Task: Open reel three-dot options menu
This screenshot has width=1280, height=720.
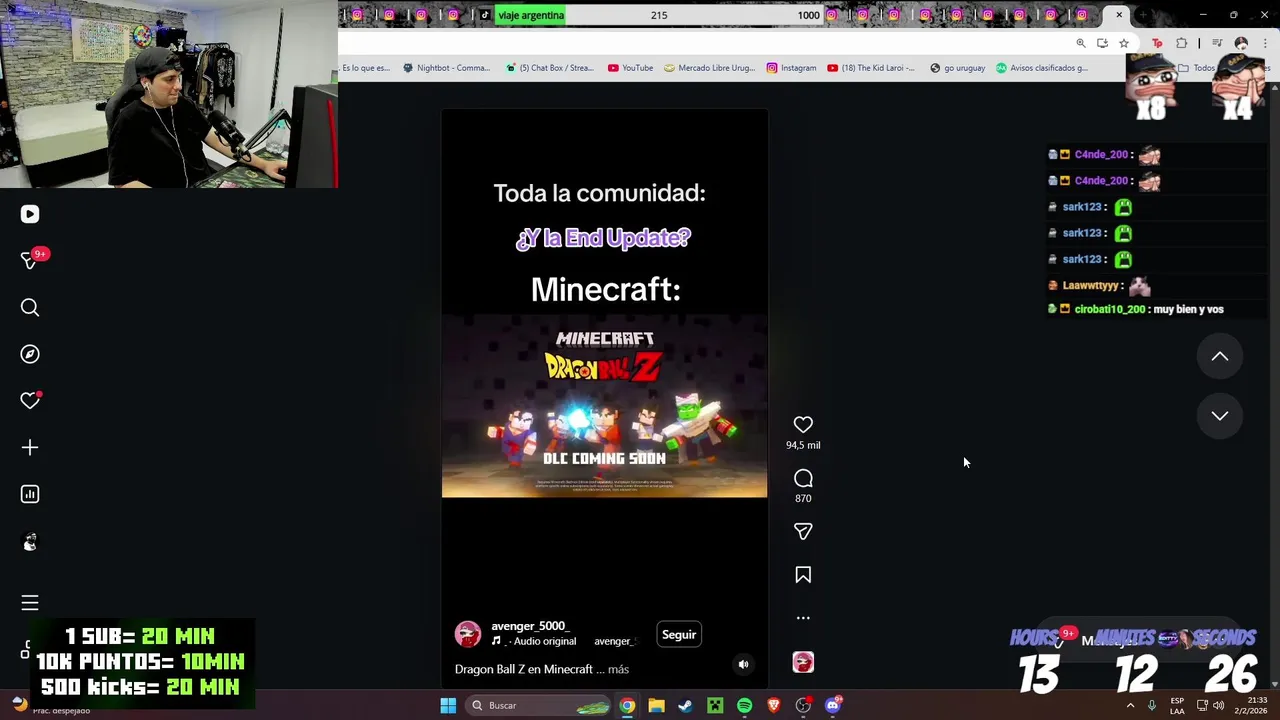Action: (803, 618)
